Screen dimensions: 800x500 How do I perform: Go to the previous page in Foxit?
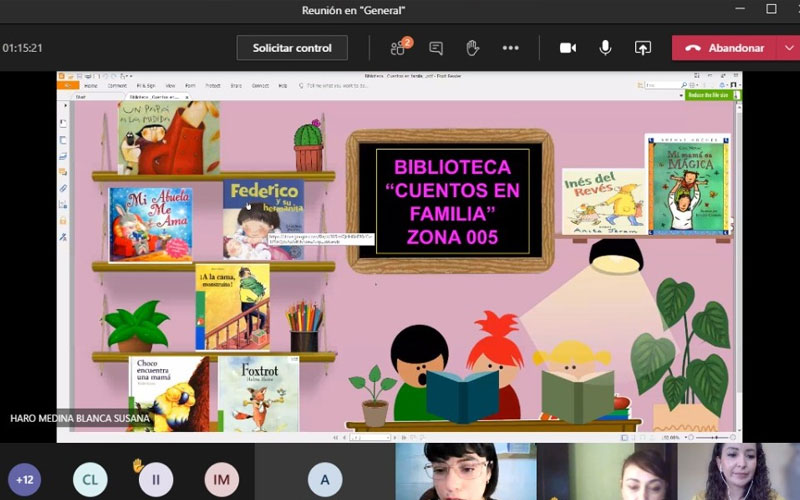(x=344, y=438)
